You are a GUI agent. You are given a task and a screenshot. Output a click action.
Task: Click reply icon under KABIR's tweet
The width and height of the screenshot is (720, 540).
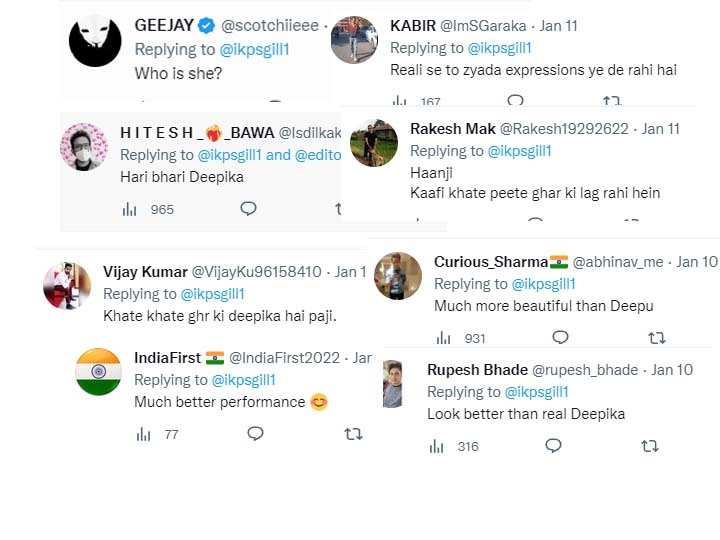click(515, 101)
